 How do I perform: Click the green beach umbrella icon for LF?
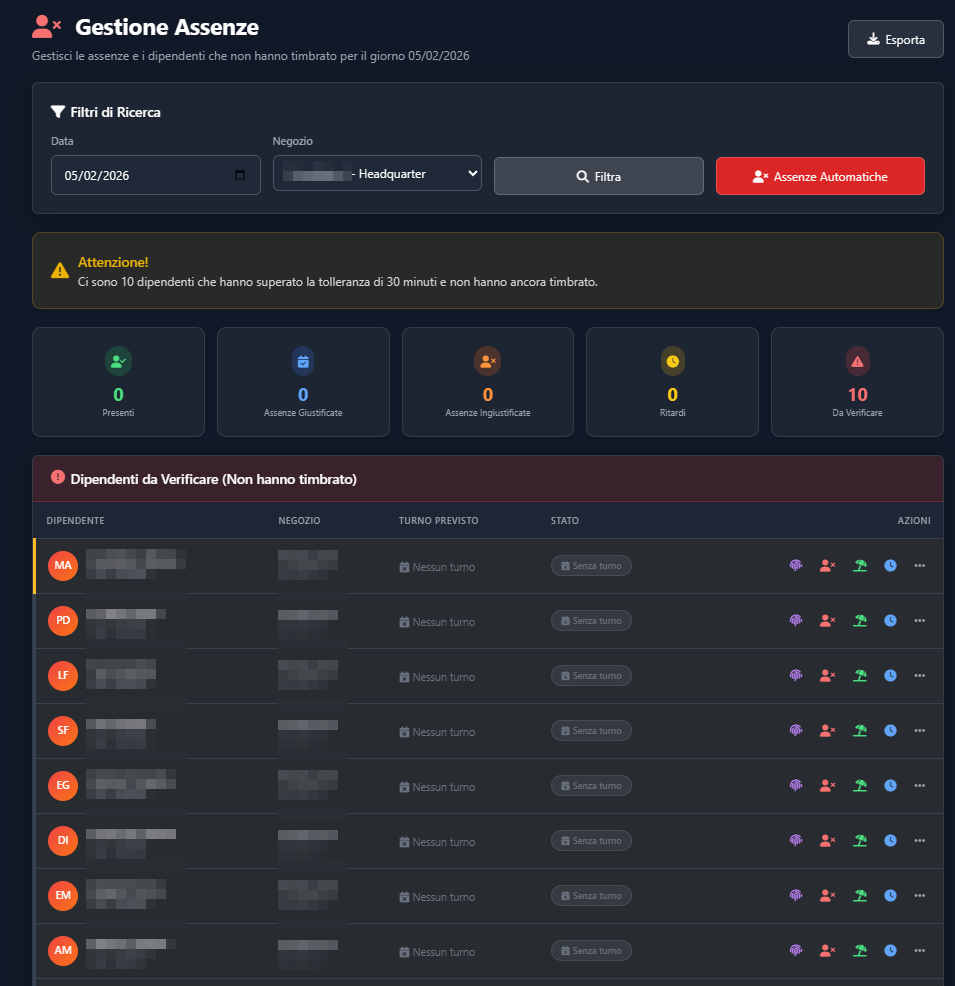[x=859, y=676]
